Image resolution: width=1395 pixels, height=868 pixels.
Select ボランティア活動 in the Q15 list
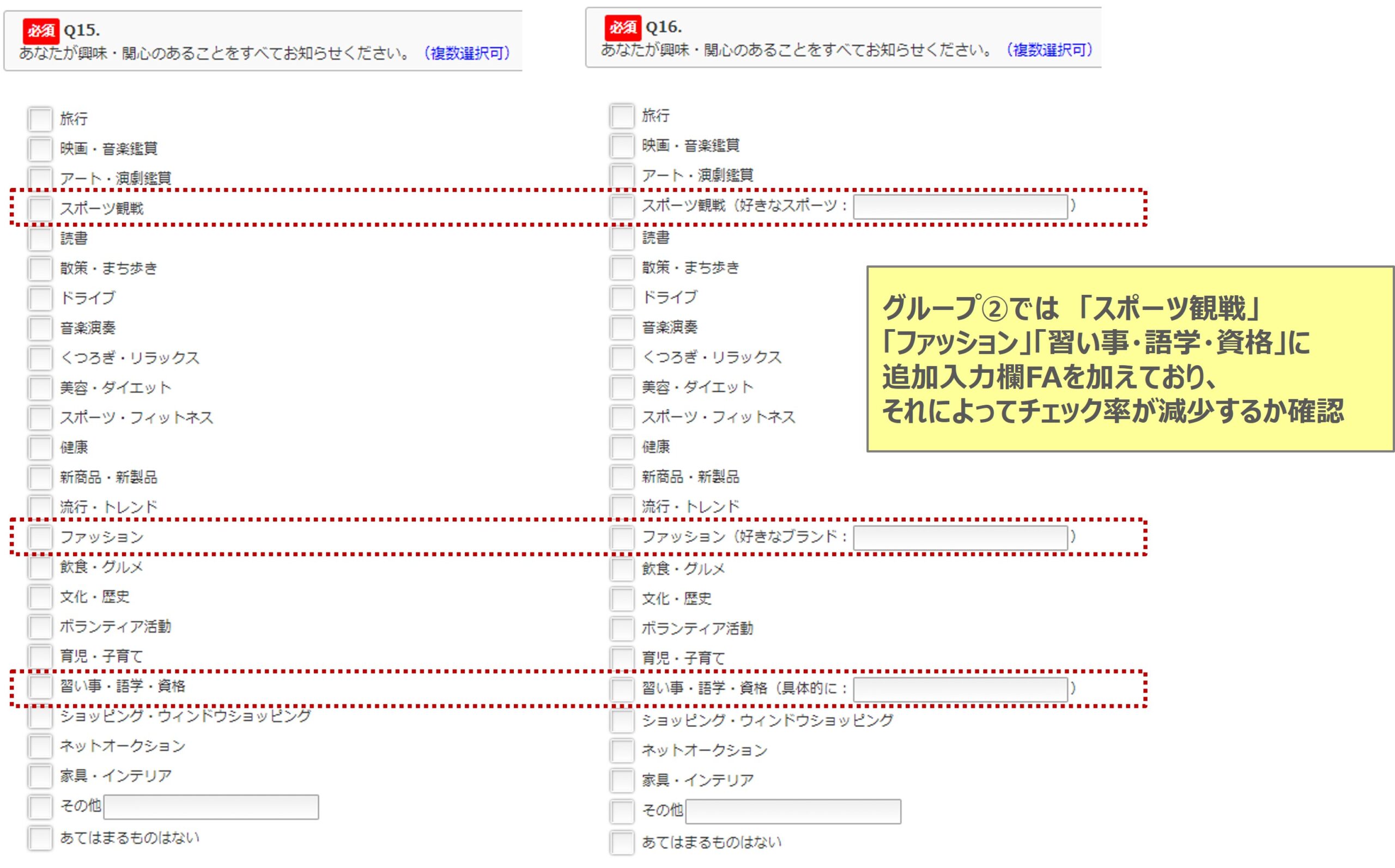40,627
